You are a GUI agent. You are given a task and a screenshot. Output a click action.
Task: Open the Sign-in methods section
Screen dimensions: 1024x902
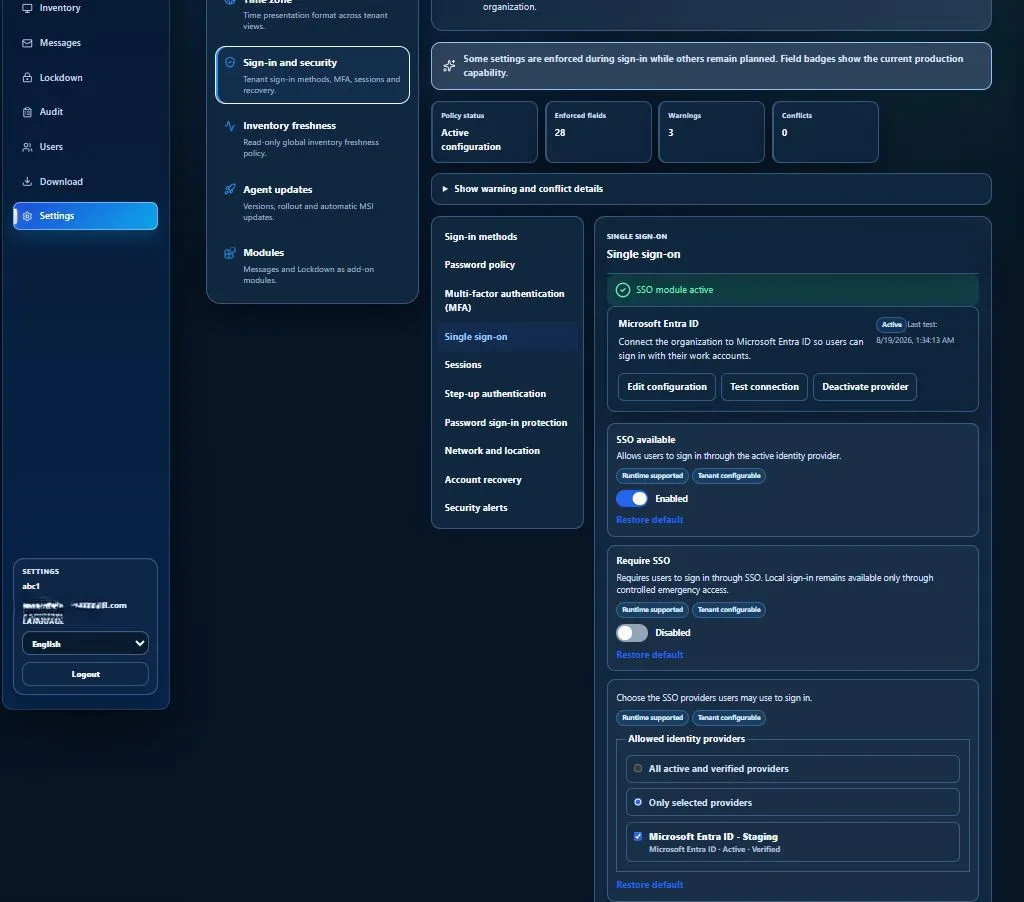(507, 236)
